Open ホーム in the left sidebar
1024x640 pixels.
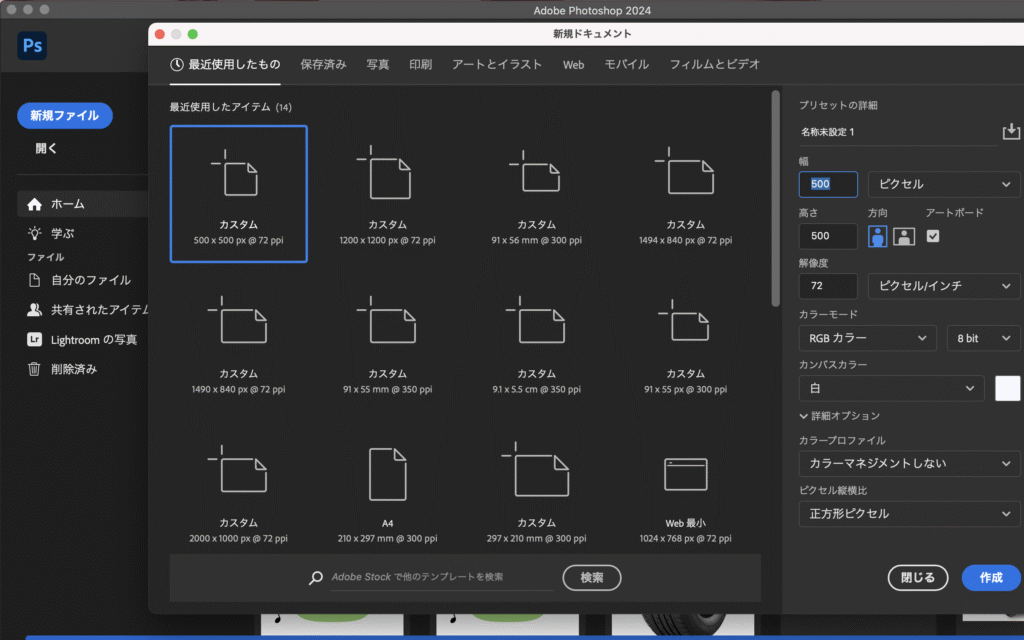(x=68, y=204)
